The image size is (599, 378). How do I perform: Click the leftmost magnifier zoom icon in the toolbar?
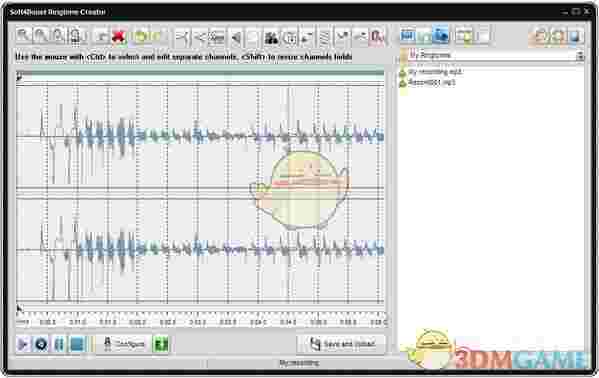(x=23, y=36)
